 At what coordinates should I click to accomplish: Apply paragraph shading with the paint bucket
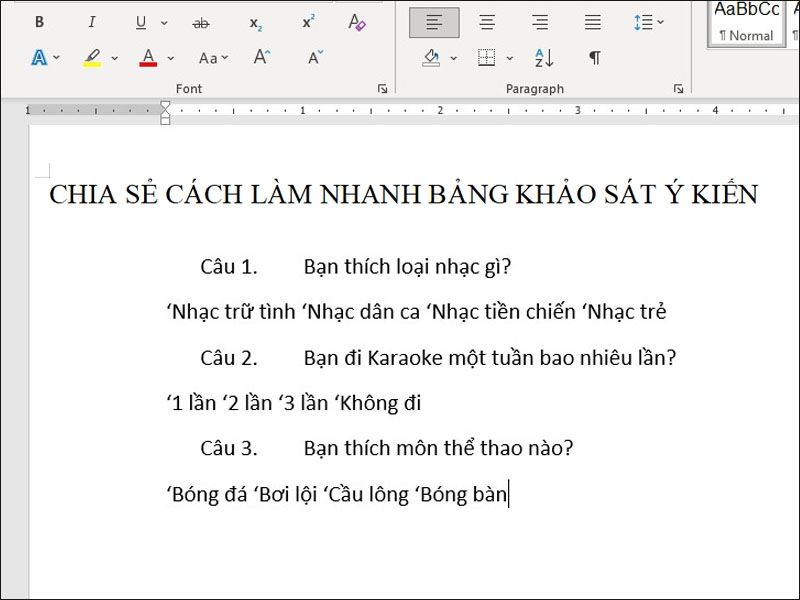pos(432,58)
